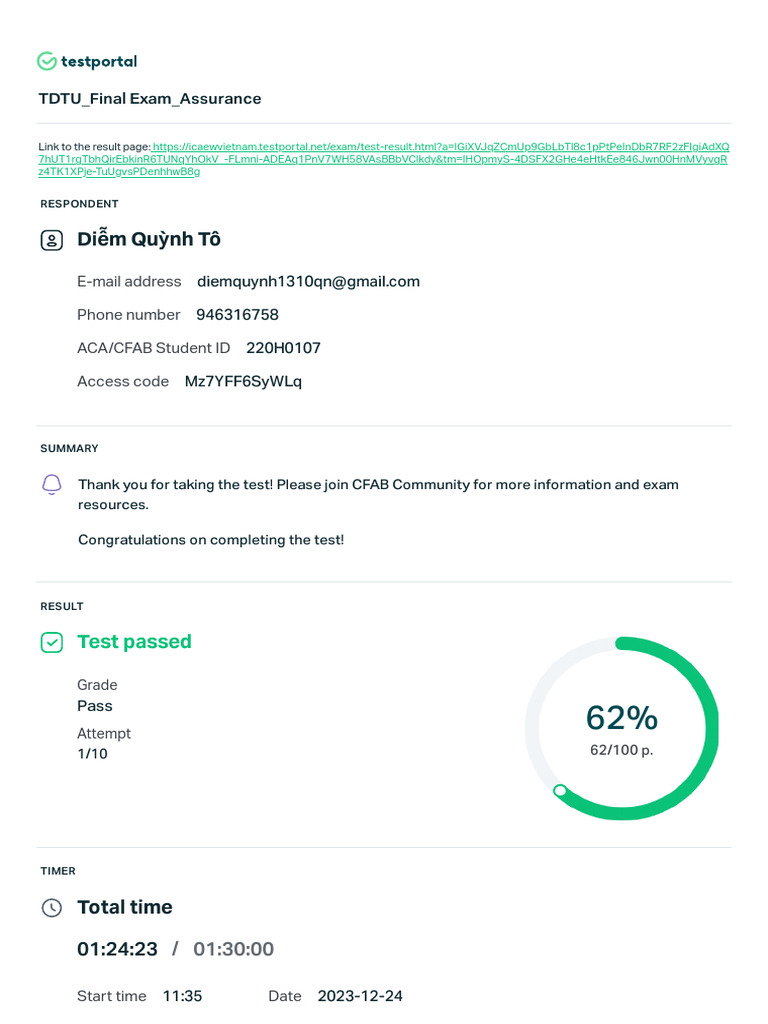
Task: Click the phone number 946316758
Action: [x=237, y=314]
